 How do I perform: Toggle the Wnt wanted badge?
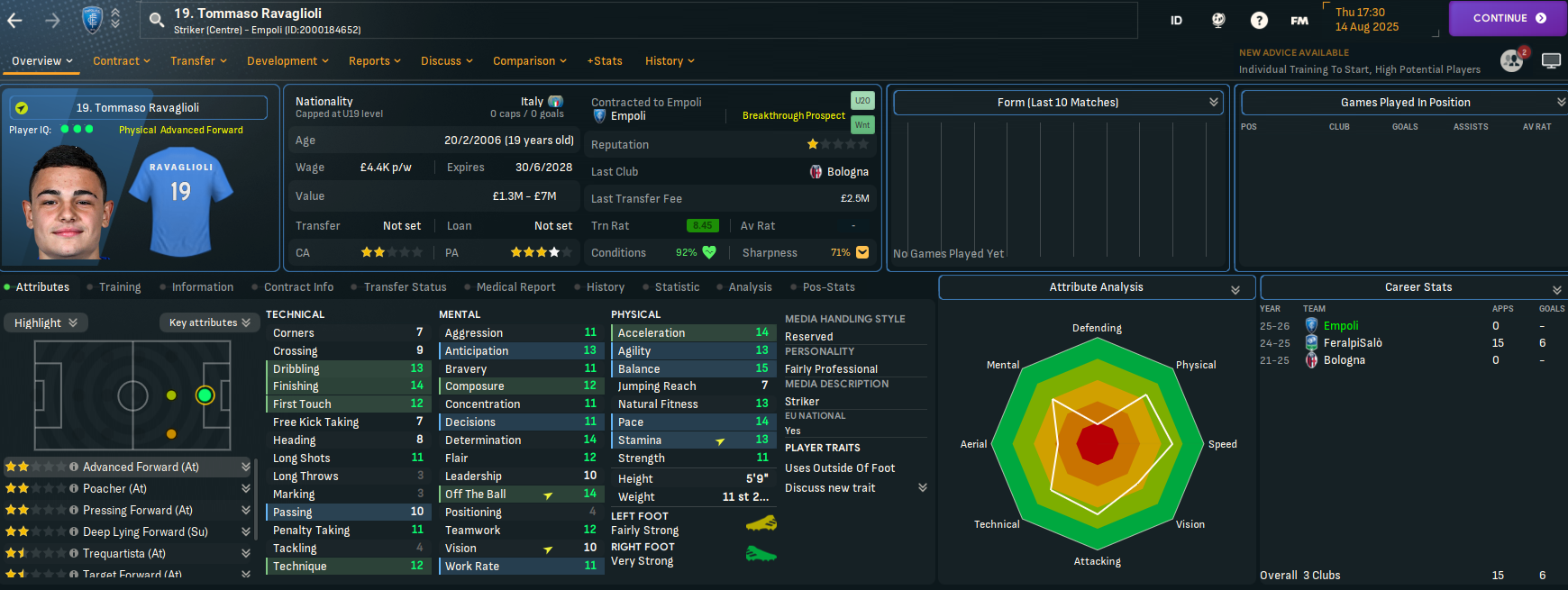coord(862,125)
